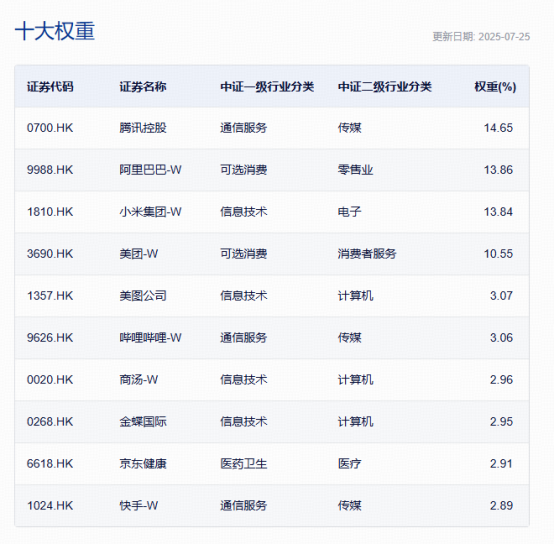Click the 中证一级行业分类 column header
This screenshot has width=554, height=544.
[267, 87]
